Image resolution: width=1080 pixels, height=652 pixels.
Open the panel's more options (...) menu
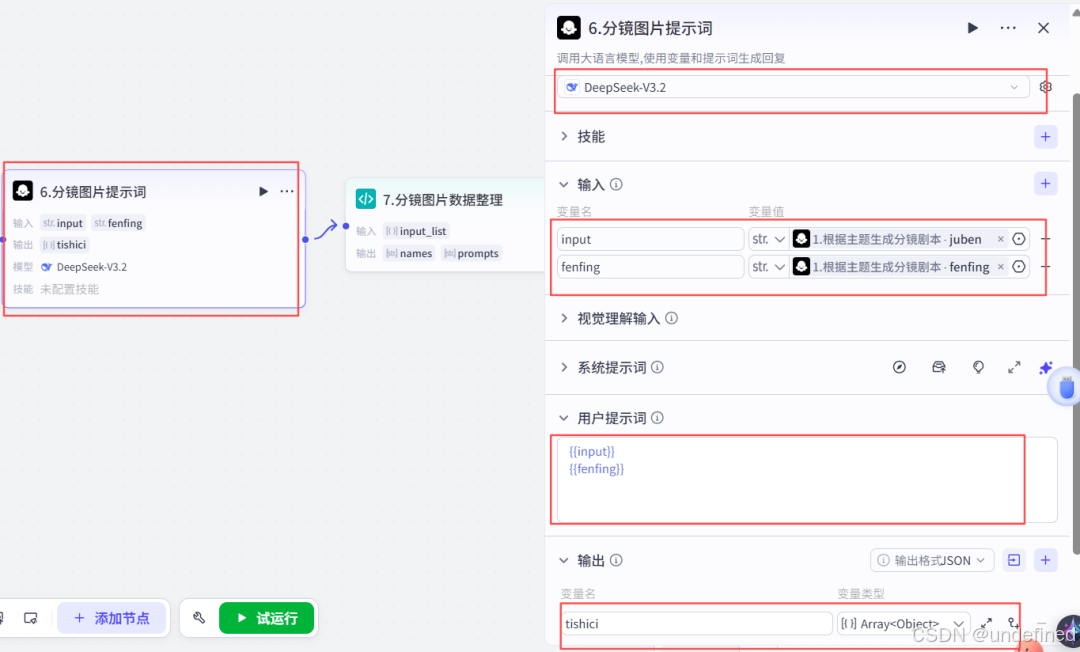tap(1008, 28)
